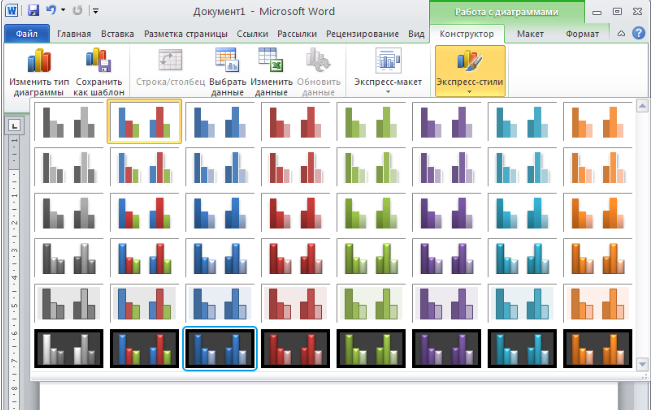Screen dimensions: 651x410
Task: Select the highlighted multicolor style in first row
Action: tap(144, 121)
